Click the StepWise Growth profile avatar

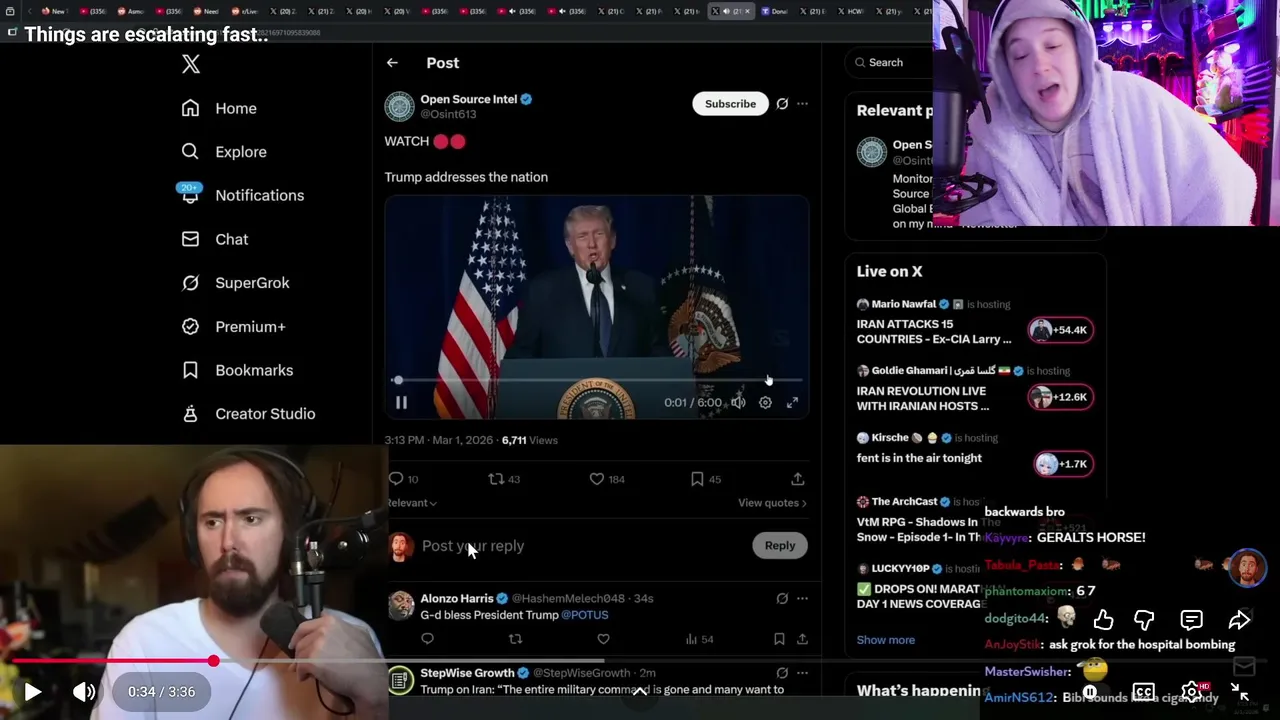tap(400, 681)
